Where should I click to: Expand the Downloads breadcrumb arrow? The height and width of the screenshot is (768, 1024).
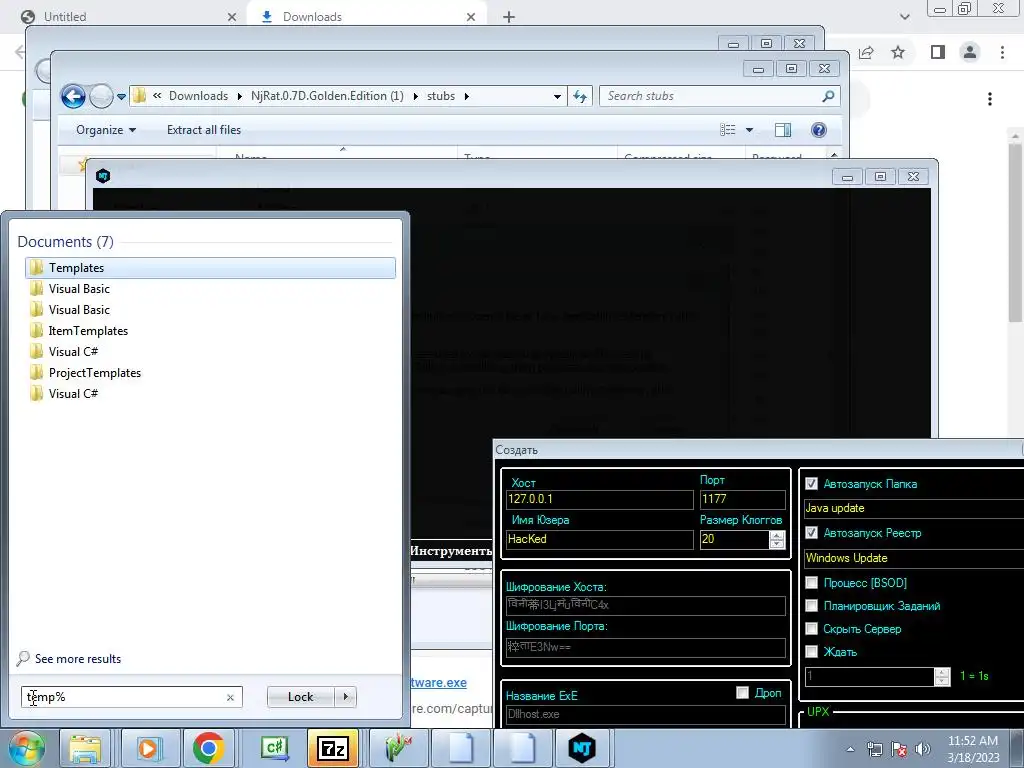[x=240, y=96]
